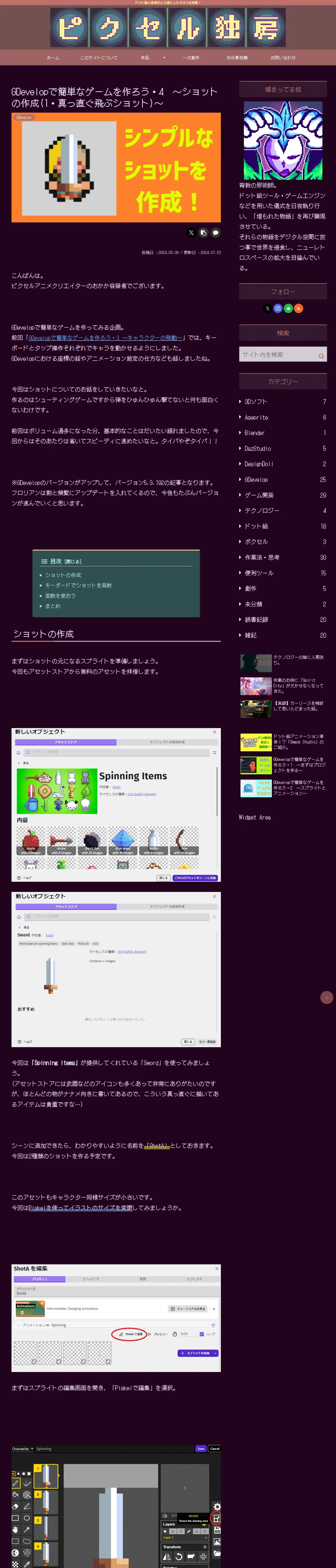Switch to the ビヘイビア tab in the ShotA dialog
Viewport: 336px width, 1568px height.
click(x=91, y=1279)
